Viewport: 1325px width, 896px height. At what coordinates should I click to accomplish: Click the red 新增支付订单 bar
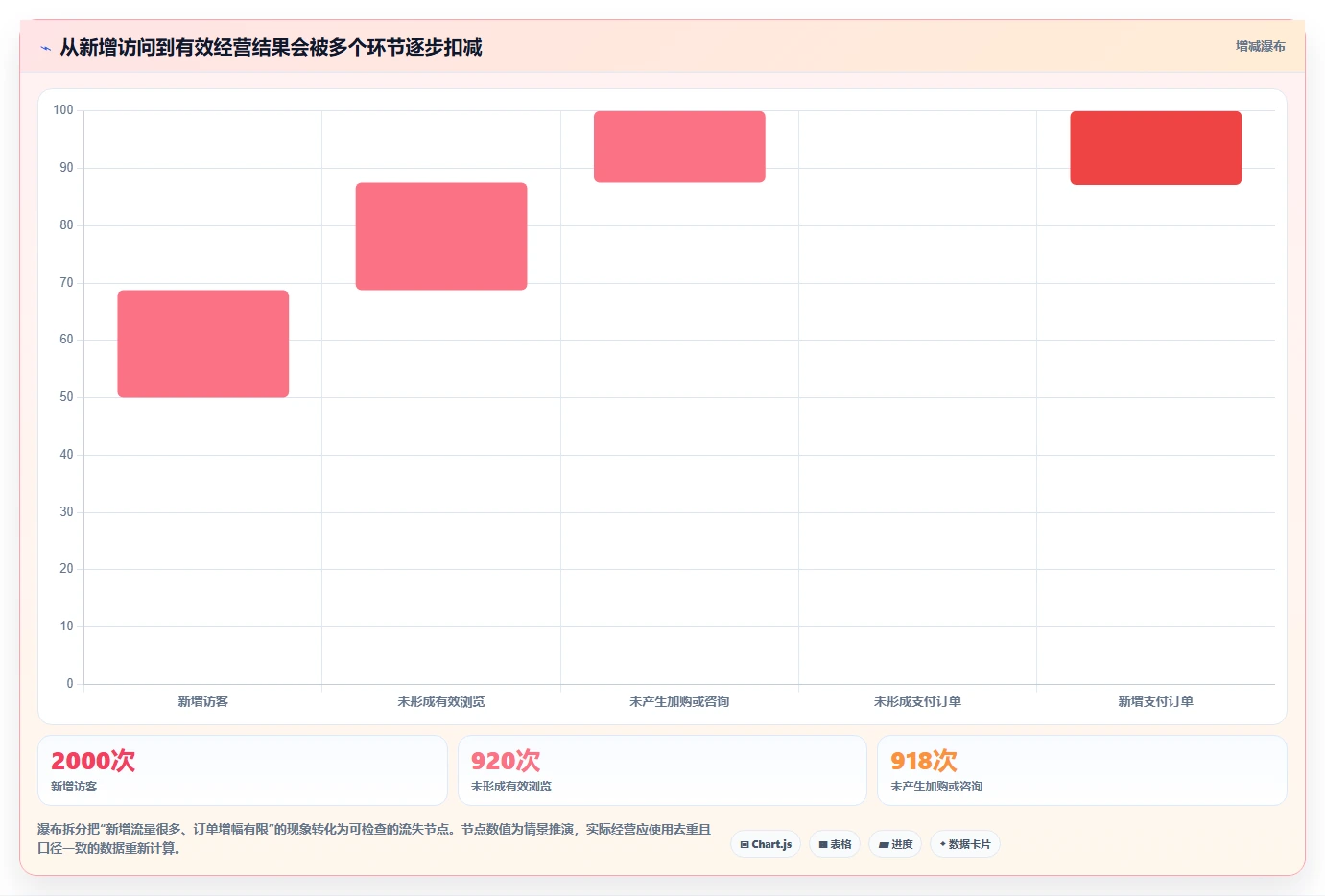click(x=1156, y=148)
